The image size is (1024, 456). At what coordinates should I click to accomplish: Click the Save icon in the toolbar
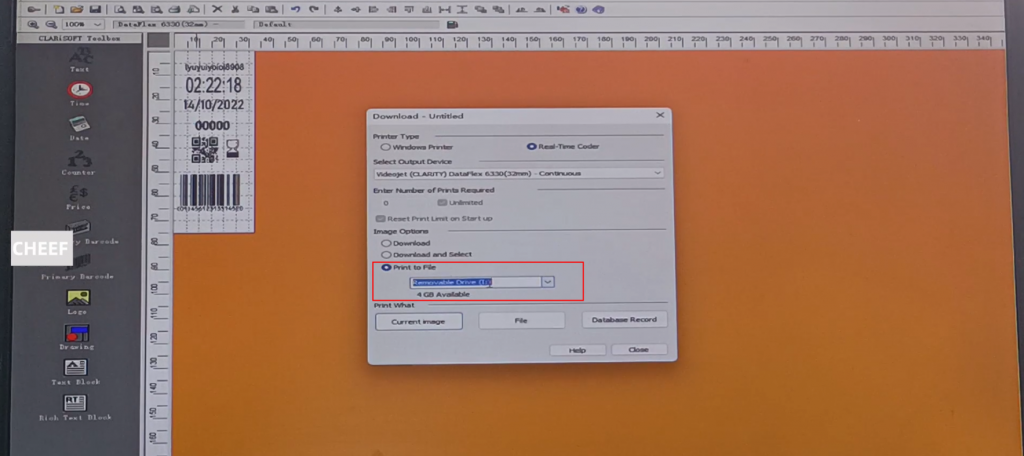pos(93,9)
